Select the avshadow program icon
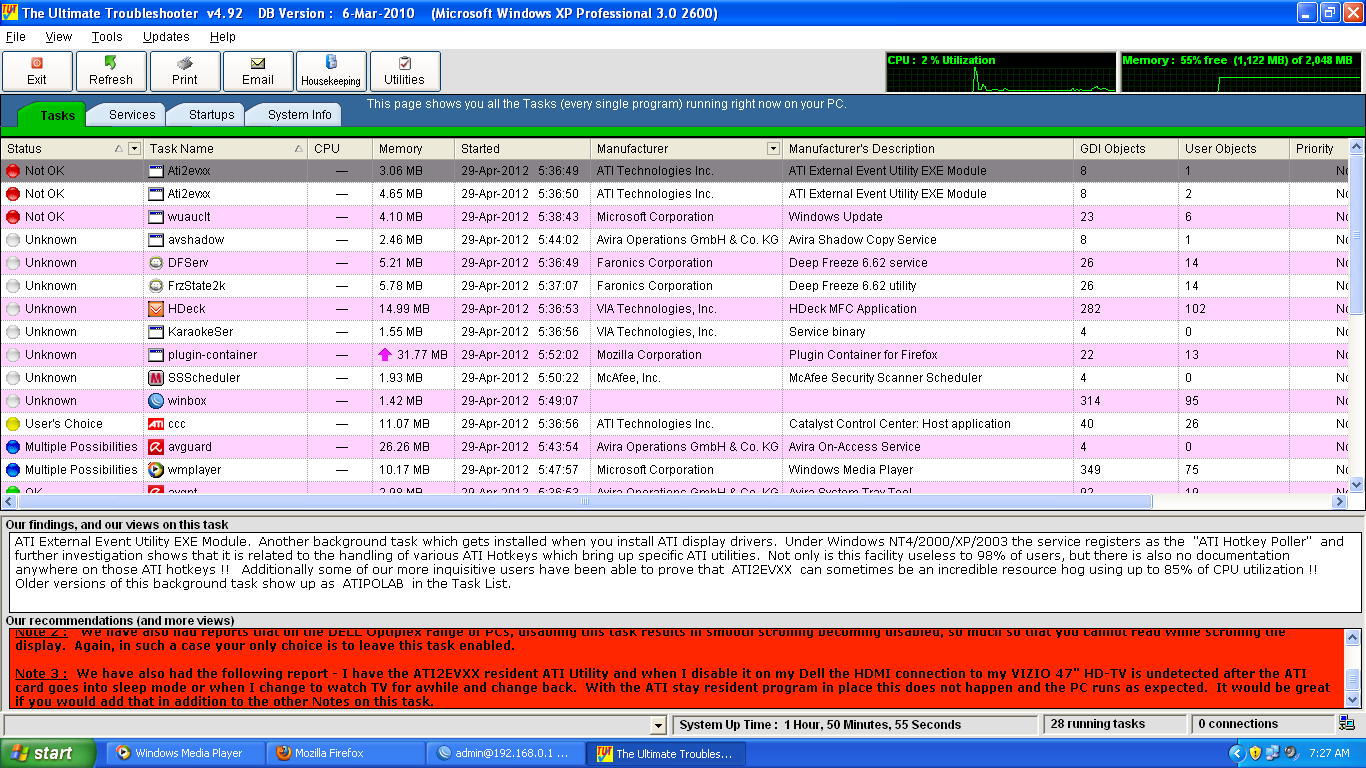The image size is (1366, 768). pyautogui.click(x=156, y=240)
